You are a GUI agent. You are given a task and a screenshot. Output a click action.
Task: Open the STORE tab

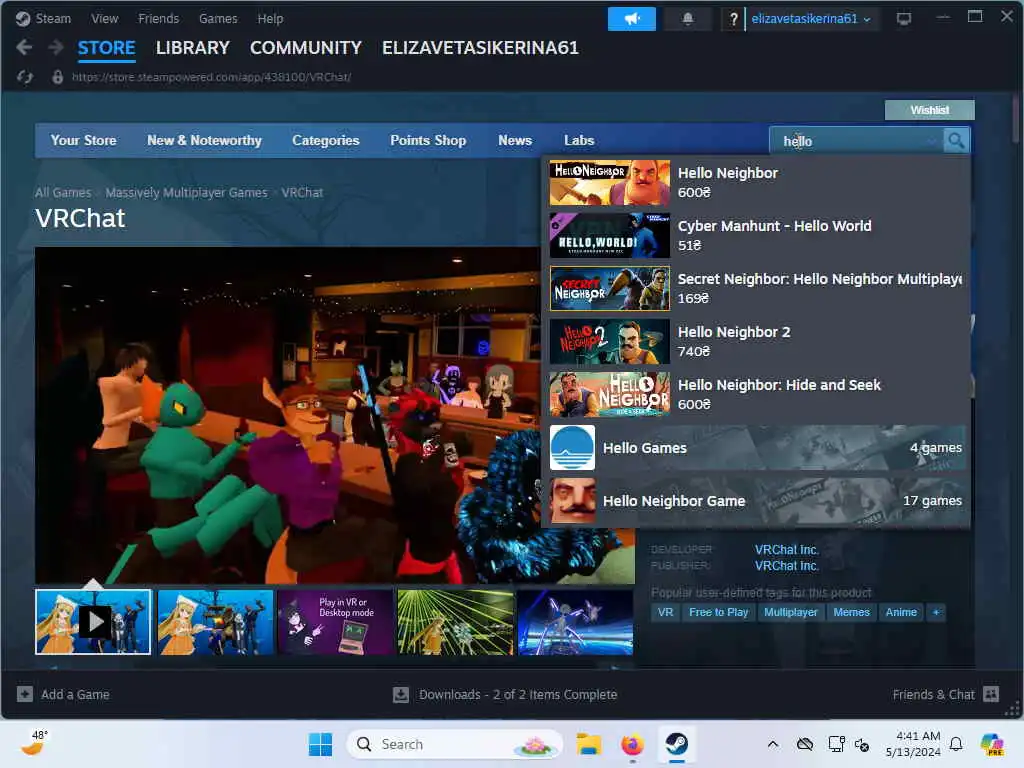[106, 48]
